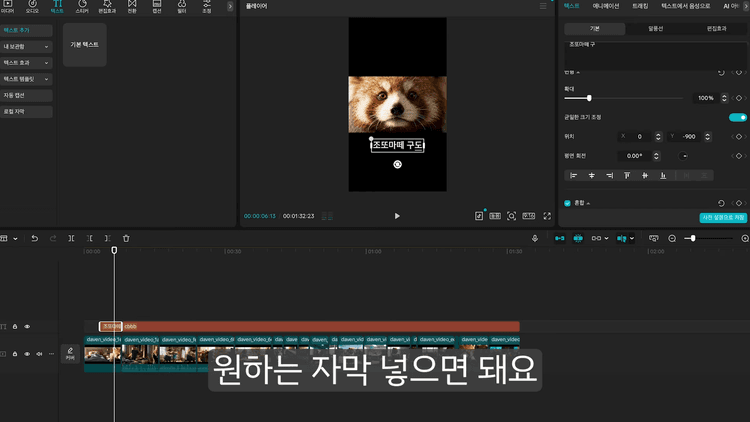The height and width of the screenshot is (422, 750).
Task: Open the 필터 (Filter) panel icon
Action: 181,6
